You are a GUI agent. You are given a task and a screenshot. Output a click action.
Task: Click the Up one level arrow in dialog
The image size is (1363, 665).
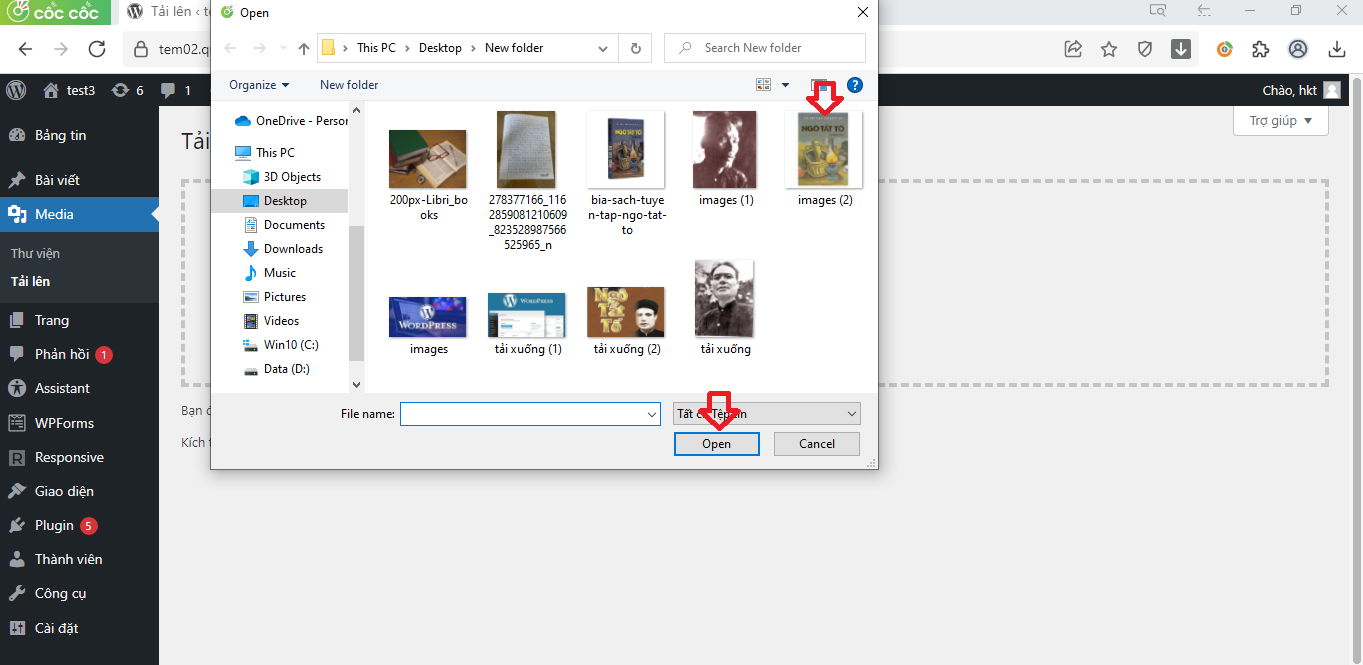[304, 48]
